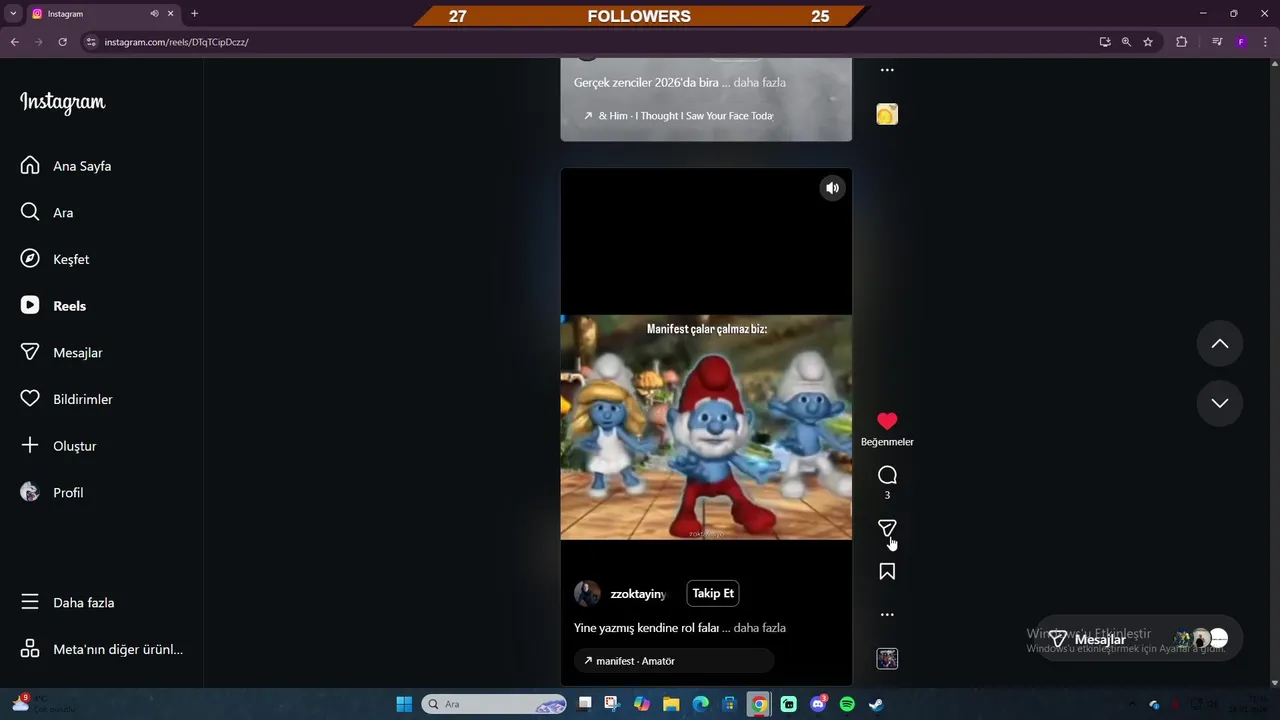Click the address bar URL

click(x=176, y=42)
